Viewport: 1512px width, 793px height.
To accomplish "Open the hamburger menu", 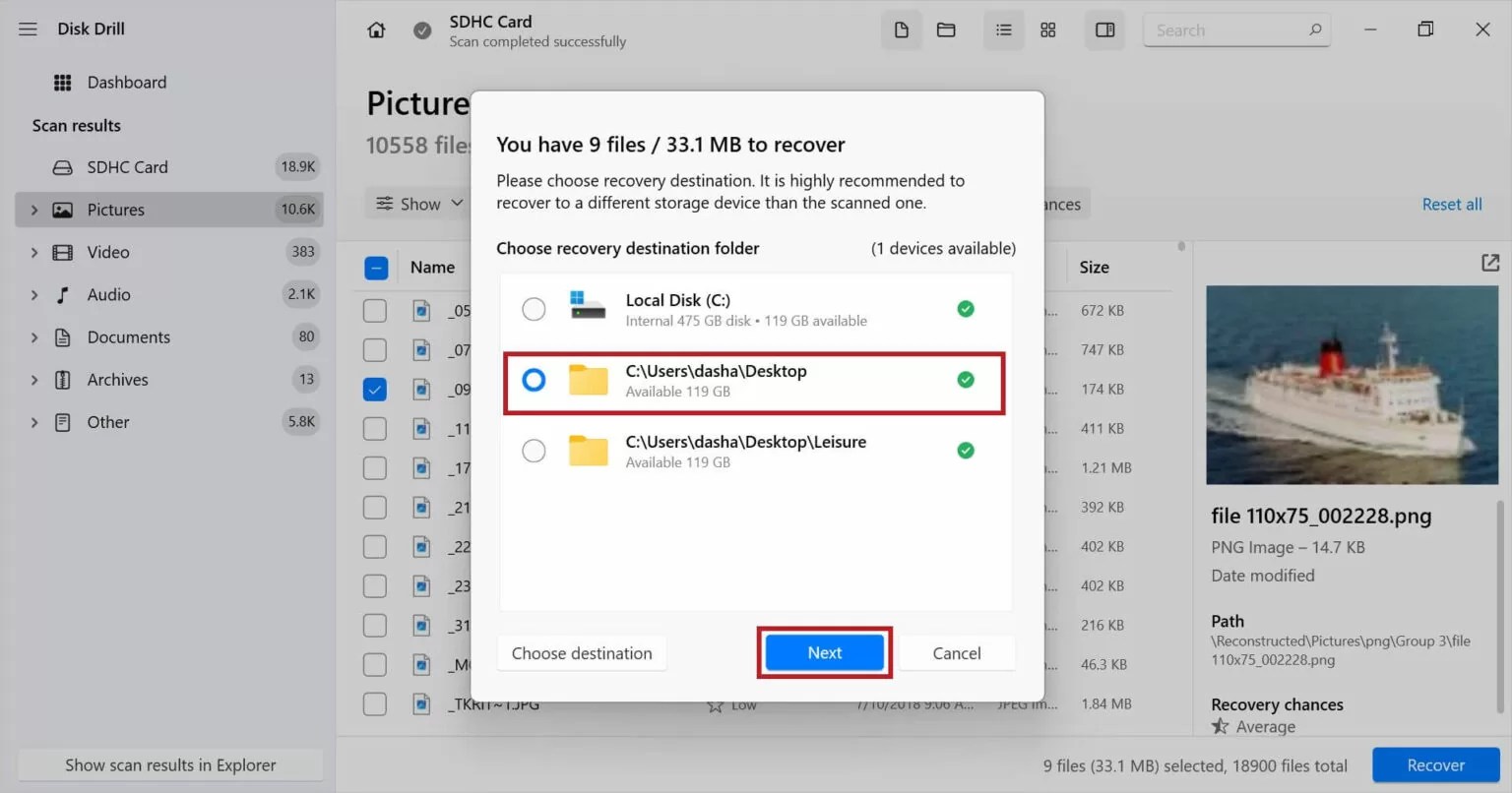I will point(28,29).
